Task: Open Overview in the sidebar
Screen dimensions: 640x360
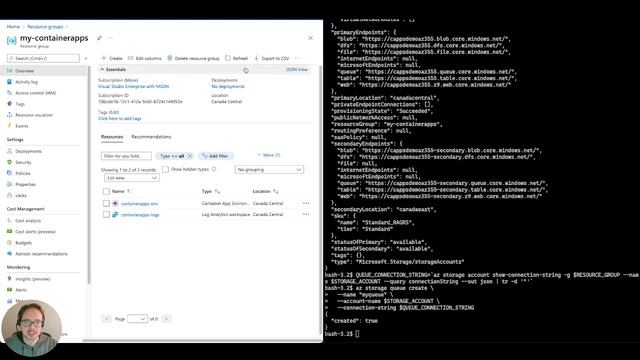Action: point(24,71)
